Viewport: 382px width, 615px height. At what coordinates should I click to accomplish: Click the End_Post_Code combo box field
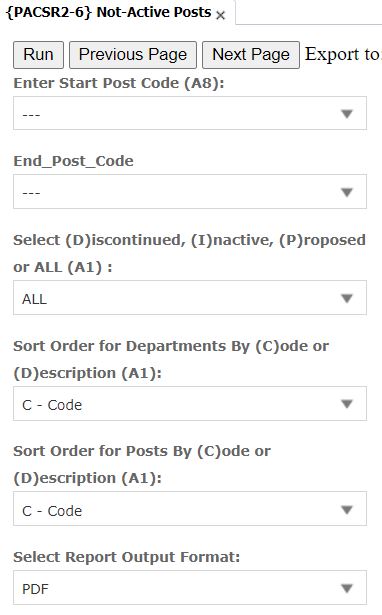(x=190, y=192)
